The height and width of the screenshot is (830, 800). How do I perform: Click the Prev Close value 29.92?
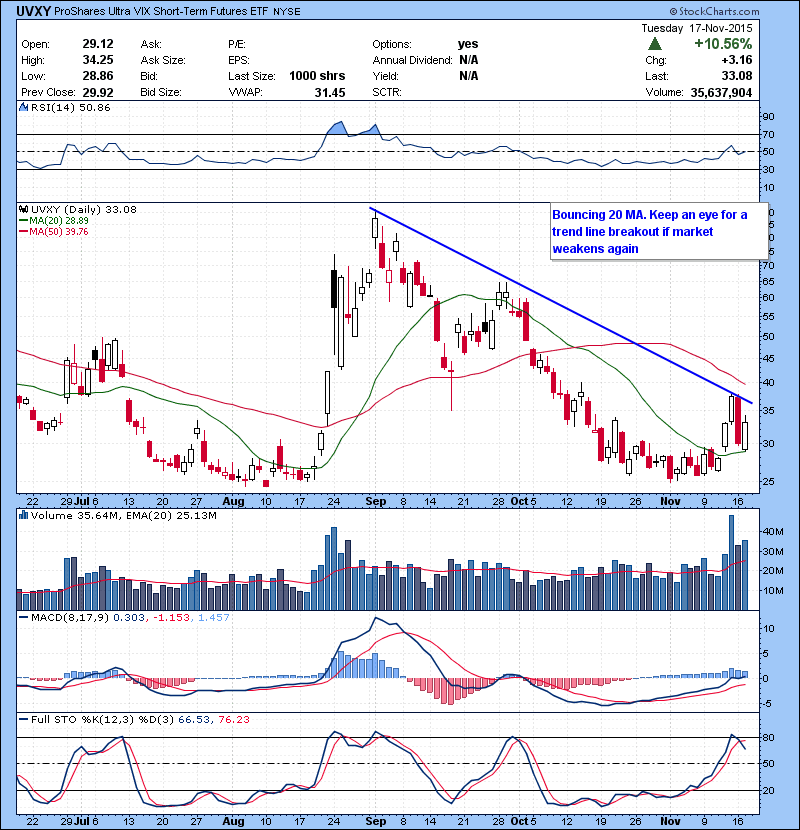(98, 92)
